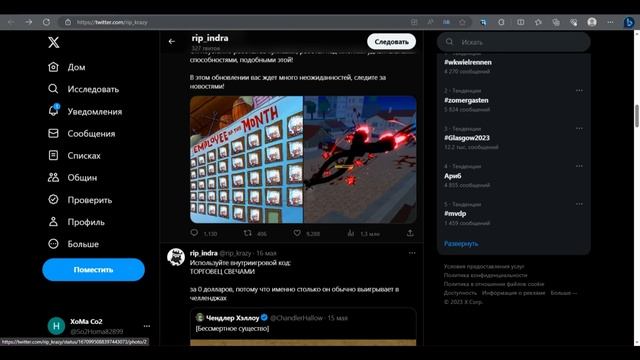This screenshot has width=640, height=360.
Task: Open @rip_krazy handle on the tweet
Action: (x=236, y=253)
